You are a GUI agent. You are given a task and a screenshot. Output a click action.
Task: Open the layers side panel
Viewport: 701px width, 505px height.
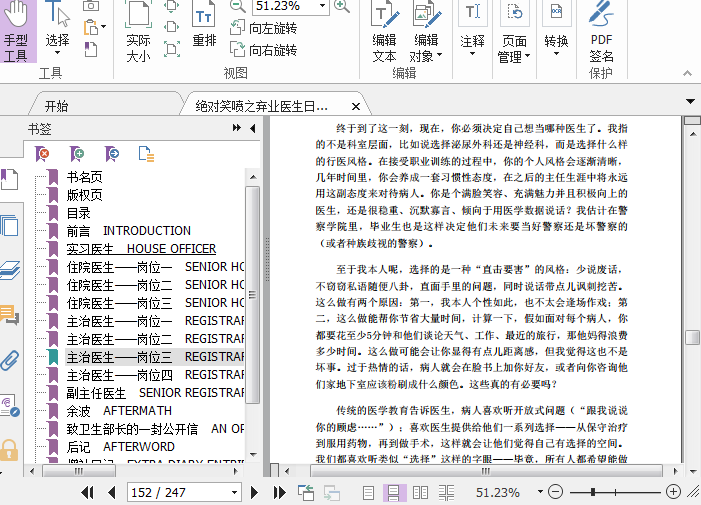pos(10,270)
